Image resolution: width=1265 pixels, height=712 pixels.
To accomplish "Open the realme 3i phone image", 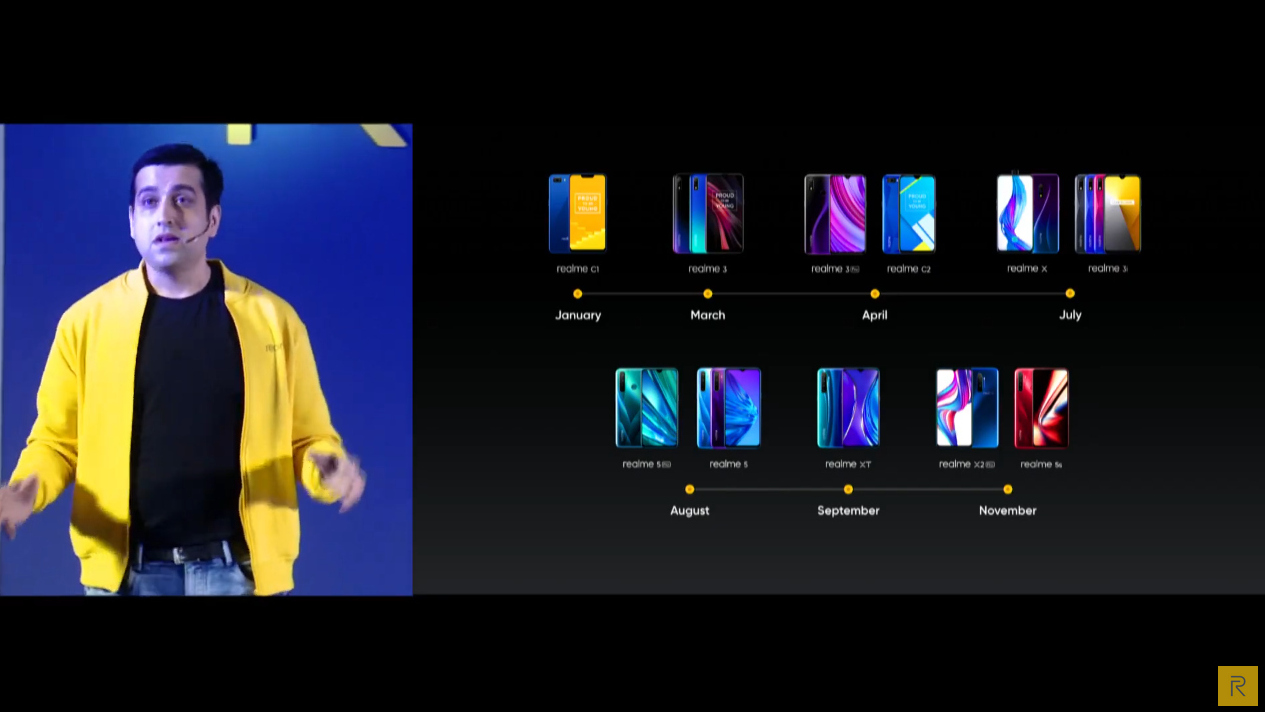I will 1108,214.
